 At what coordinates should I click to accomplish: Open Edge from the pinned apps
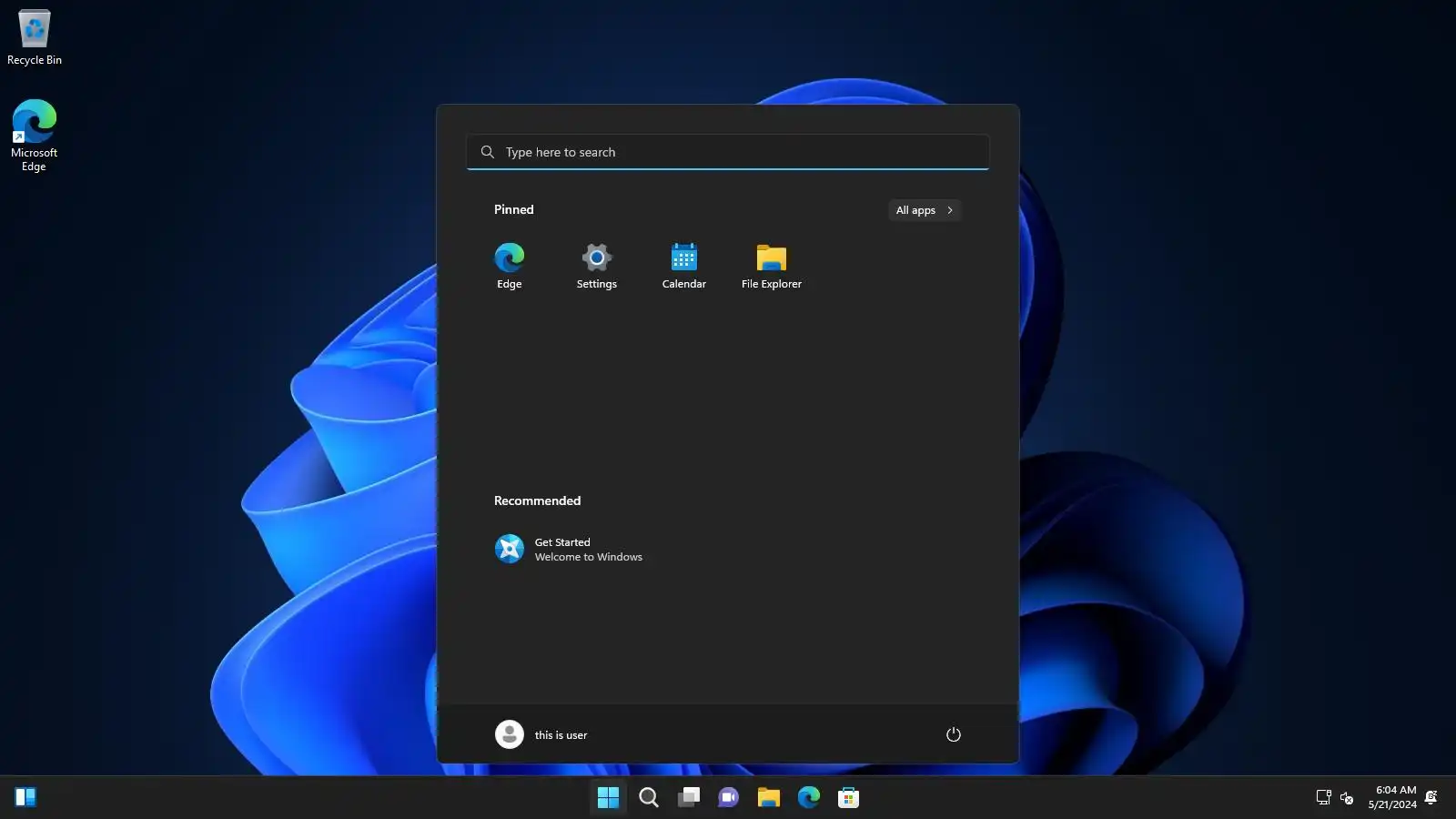[x=509, y=266]
